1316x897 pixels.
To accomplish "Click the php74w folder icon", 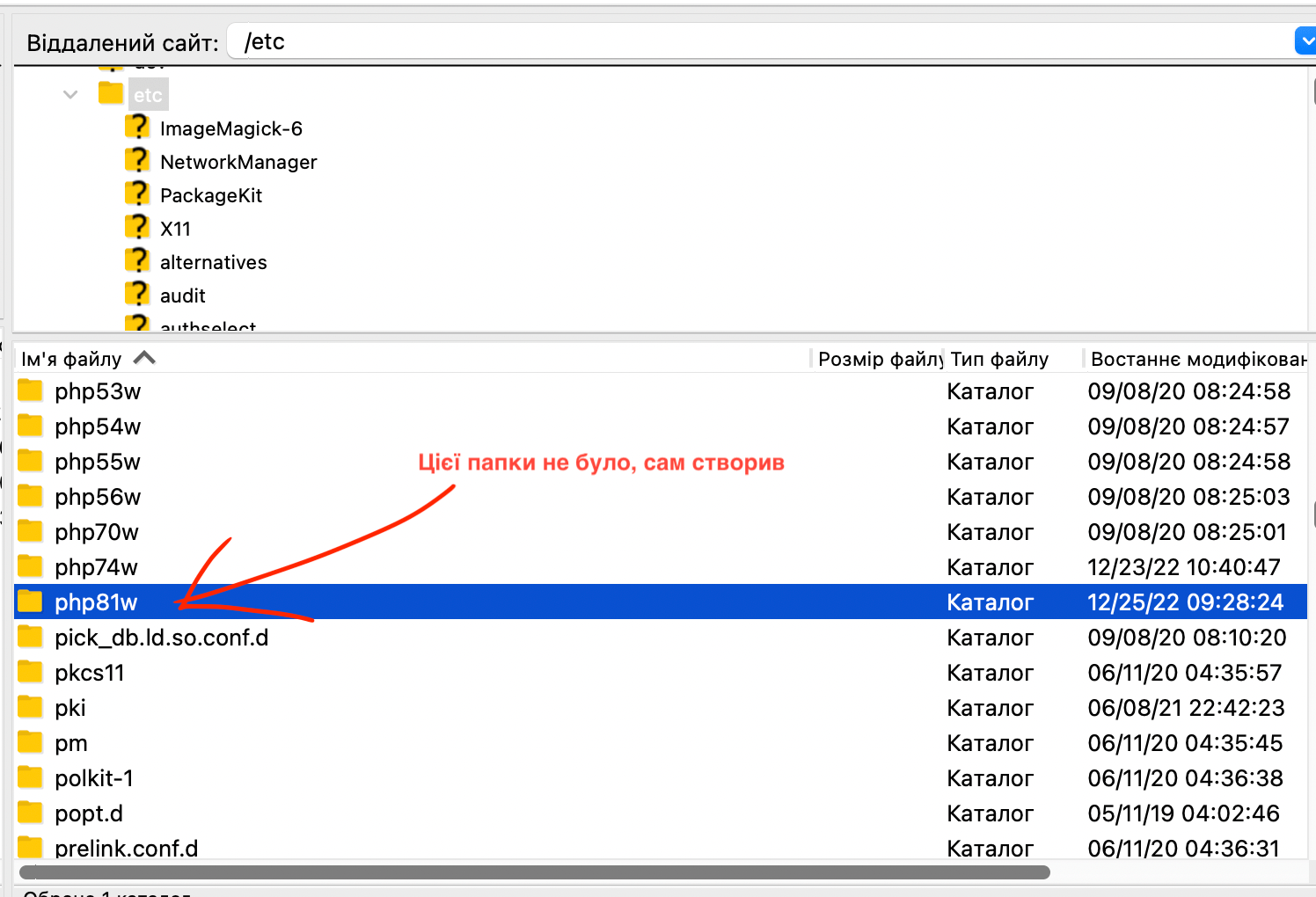I will pos(31,566).
